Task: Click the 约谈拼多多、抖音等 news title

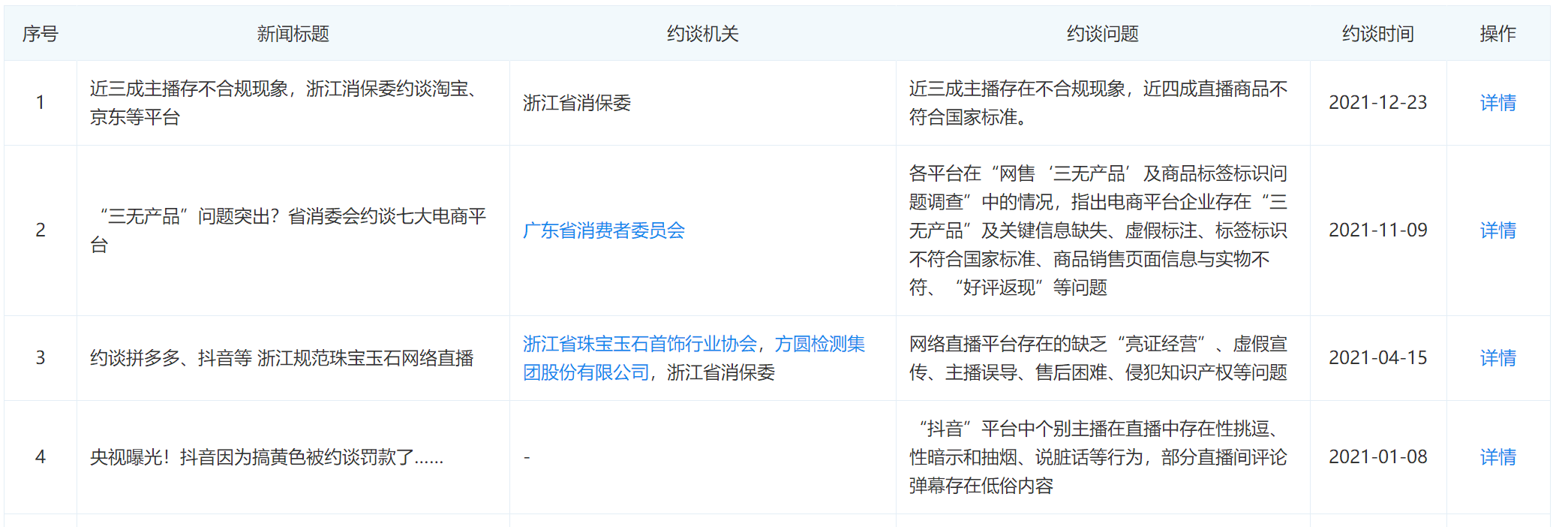Action: 281,358
